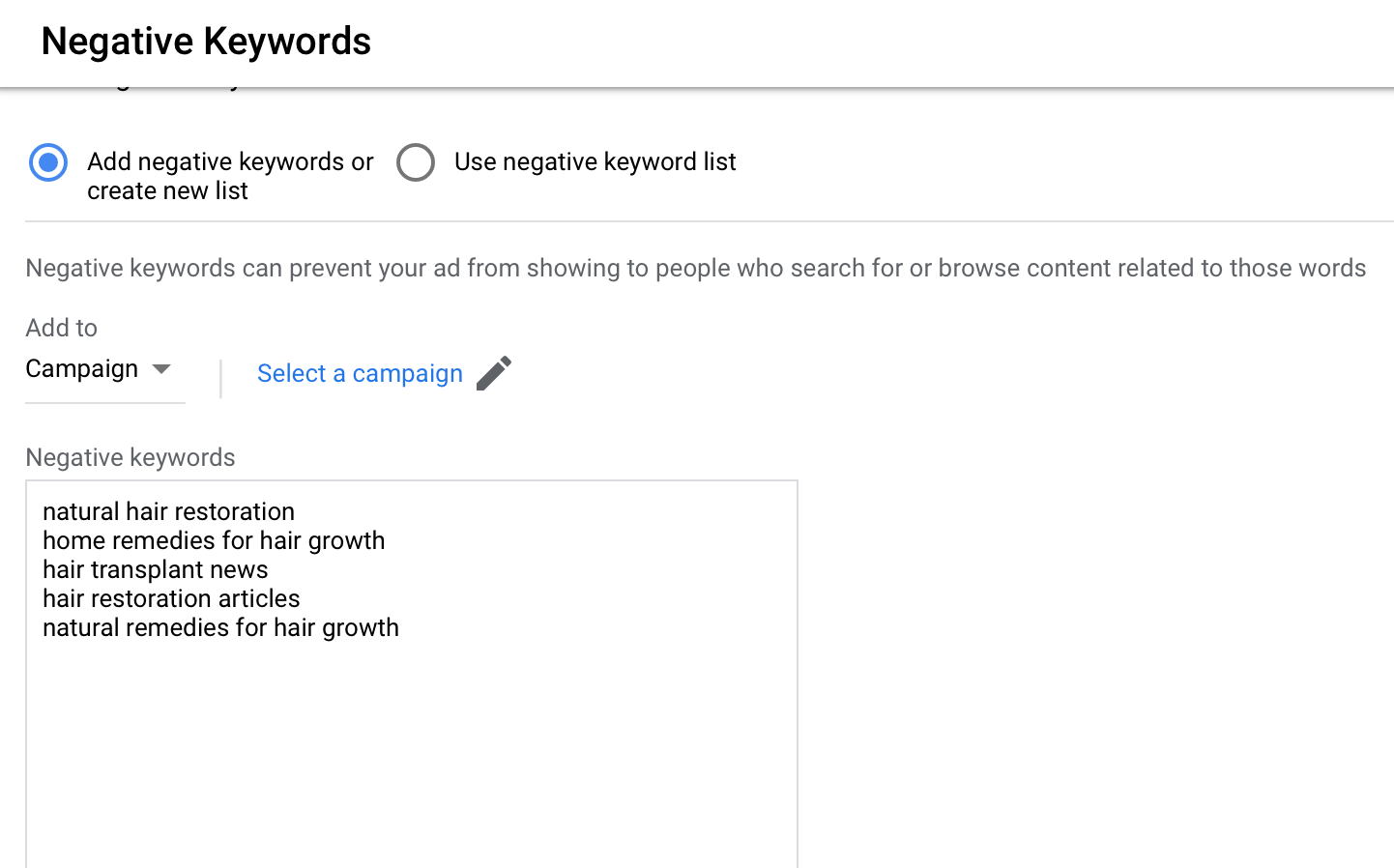Place cursor on the natural hair restoration line
Screen dimensions: 1394x868
pyautogui.click(x=168, y=511)
